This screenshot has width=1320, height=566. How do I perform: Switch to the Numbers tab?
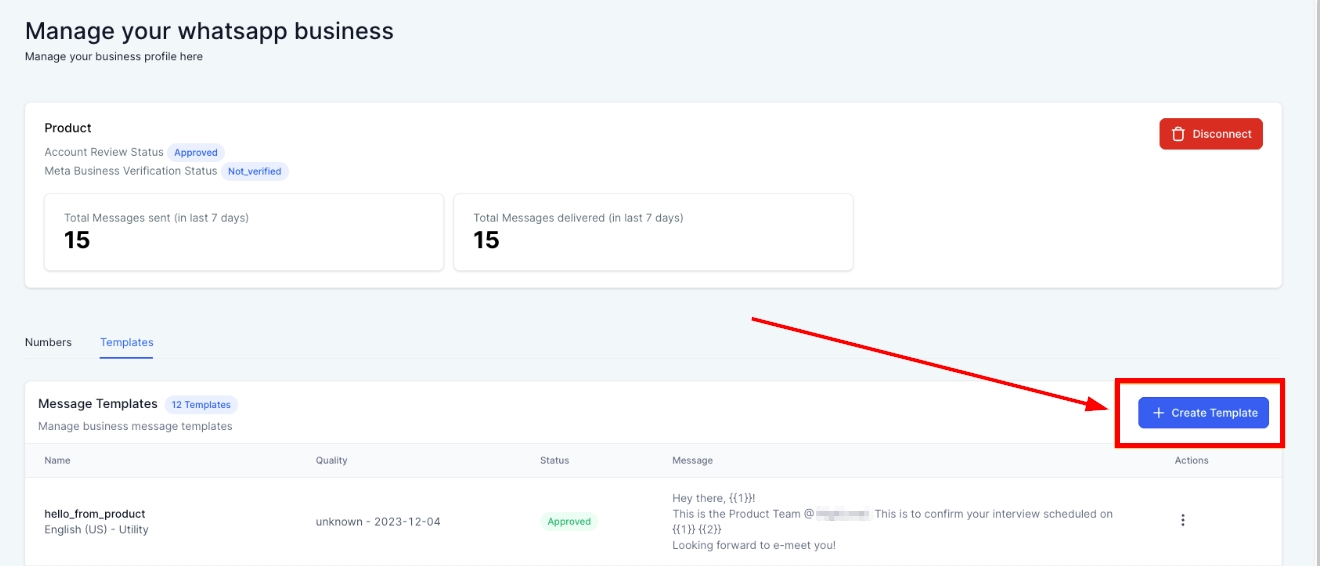[x=48, y=342]
